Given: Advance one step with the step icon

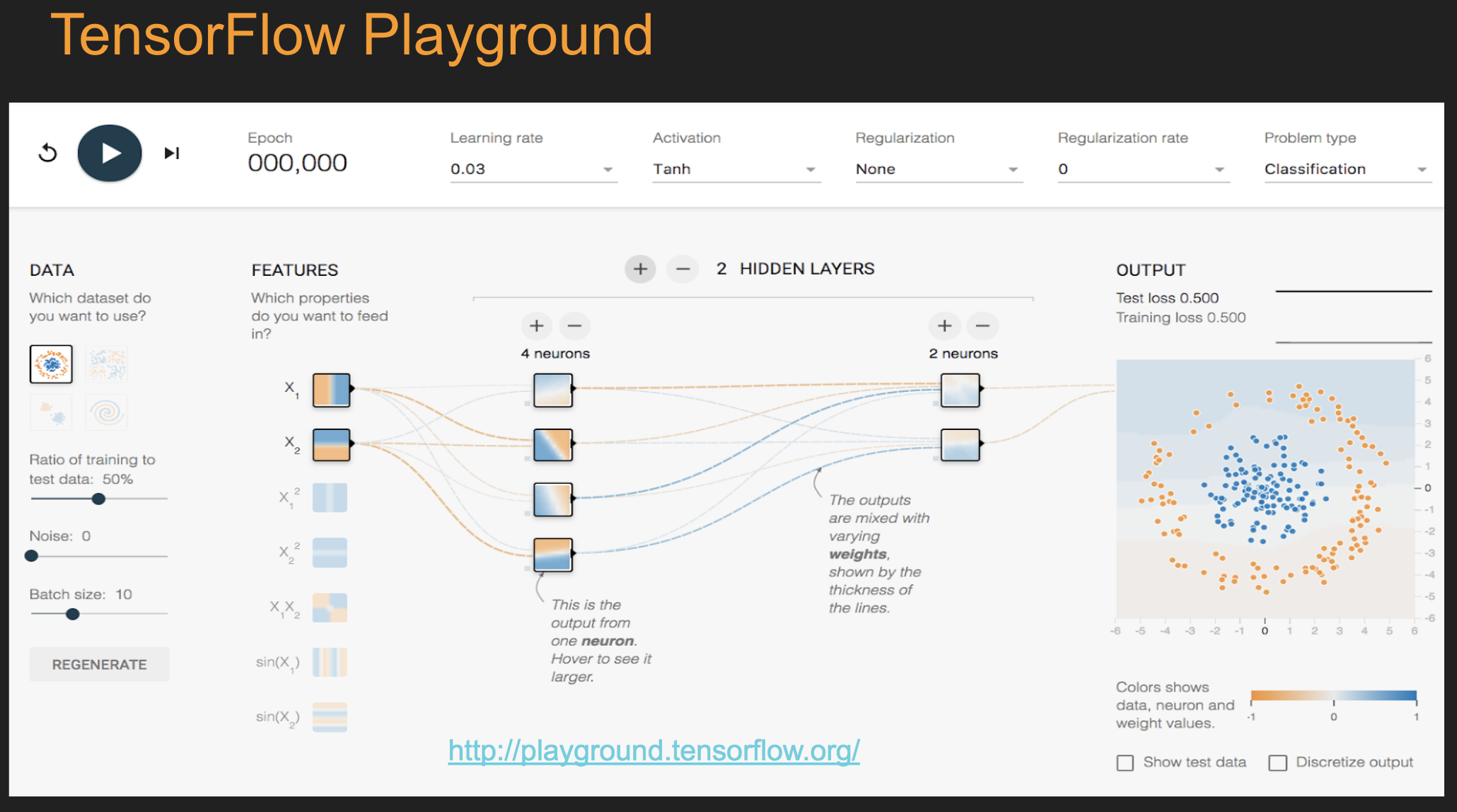Looking at the screenshot, I should [x=172, y=153].
